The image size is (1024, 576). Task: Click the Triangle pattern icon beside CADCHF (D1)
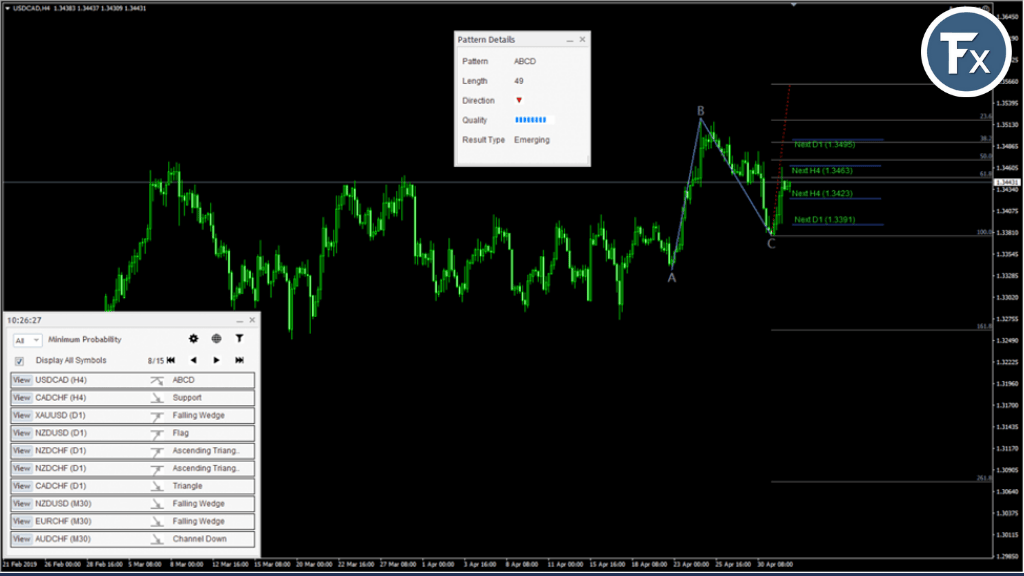156,486
